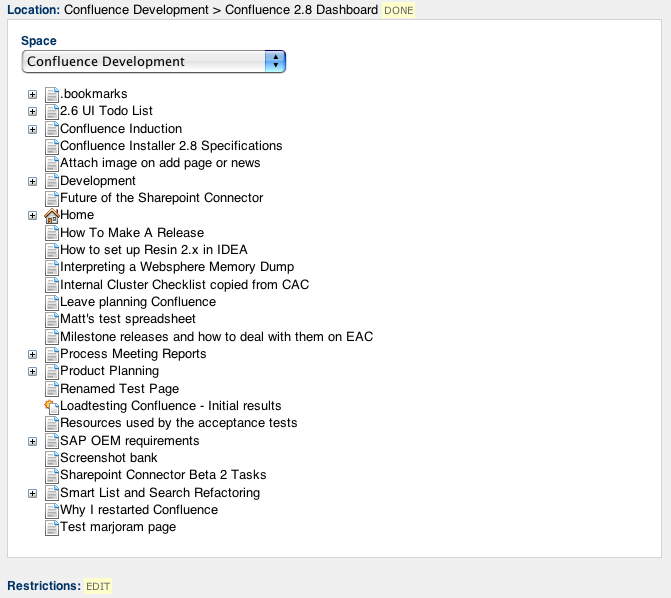Choose the Development page label
671x598 pixels.
(98, 181)
